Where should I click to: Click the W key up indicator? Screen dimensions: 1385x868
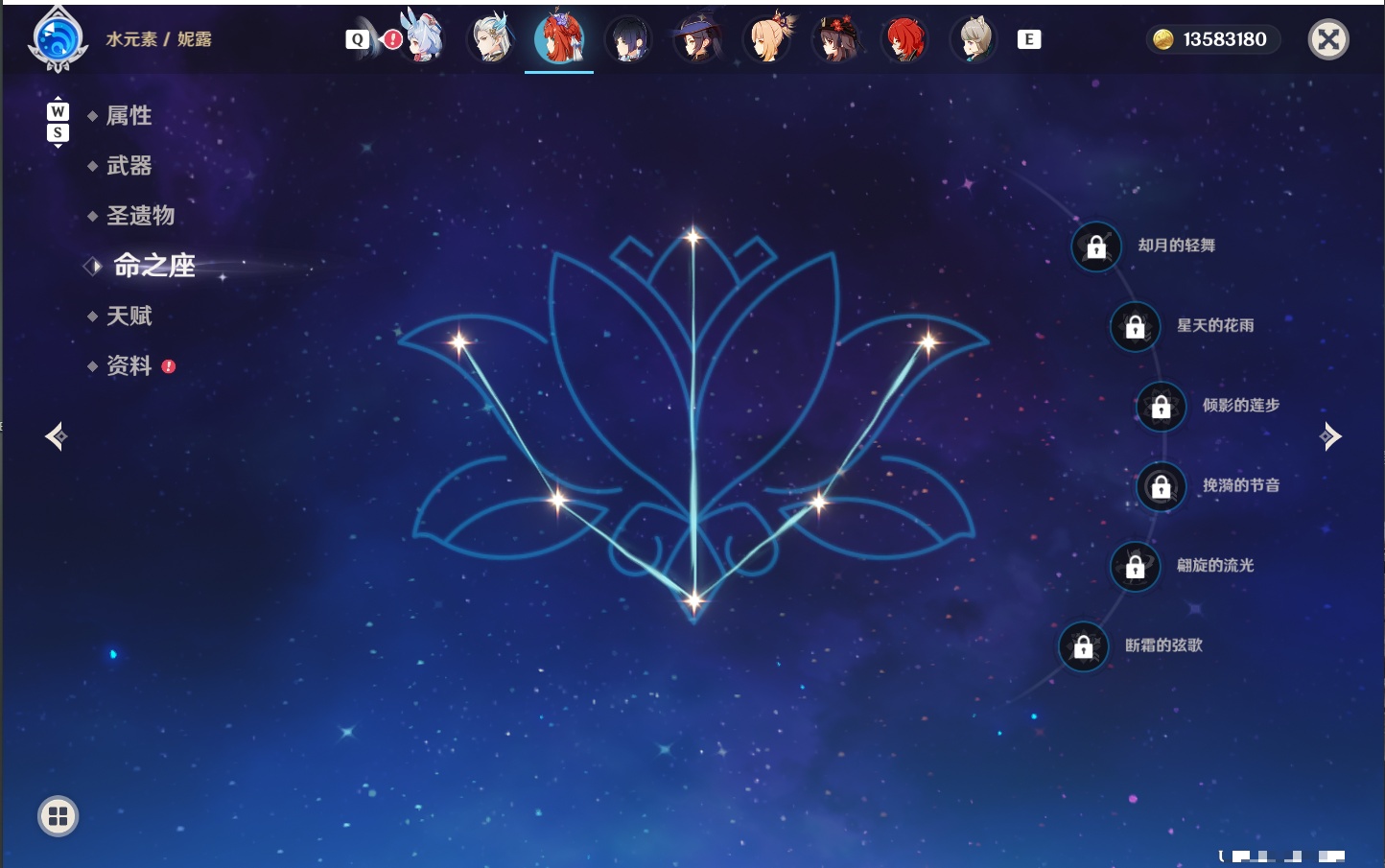click(58, 111)
